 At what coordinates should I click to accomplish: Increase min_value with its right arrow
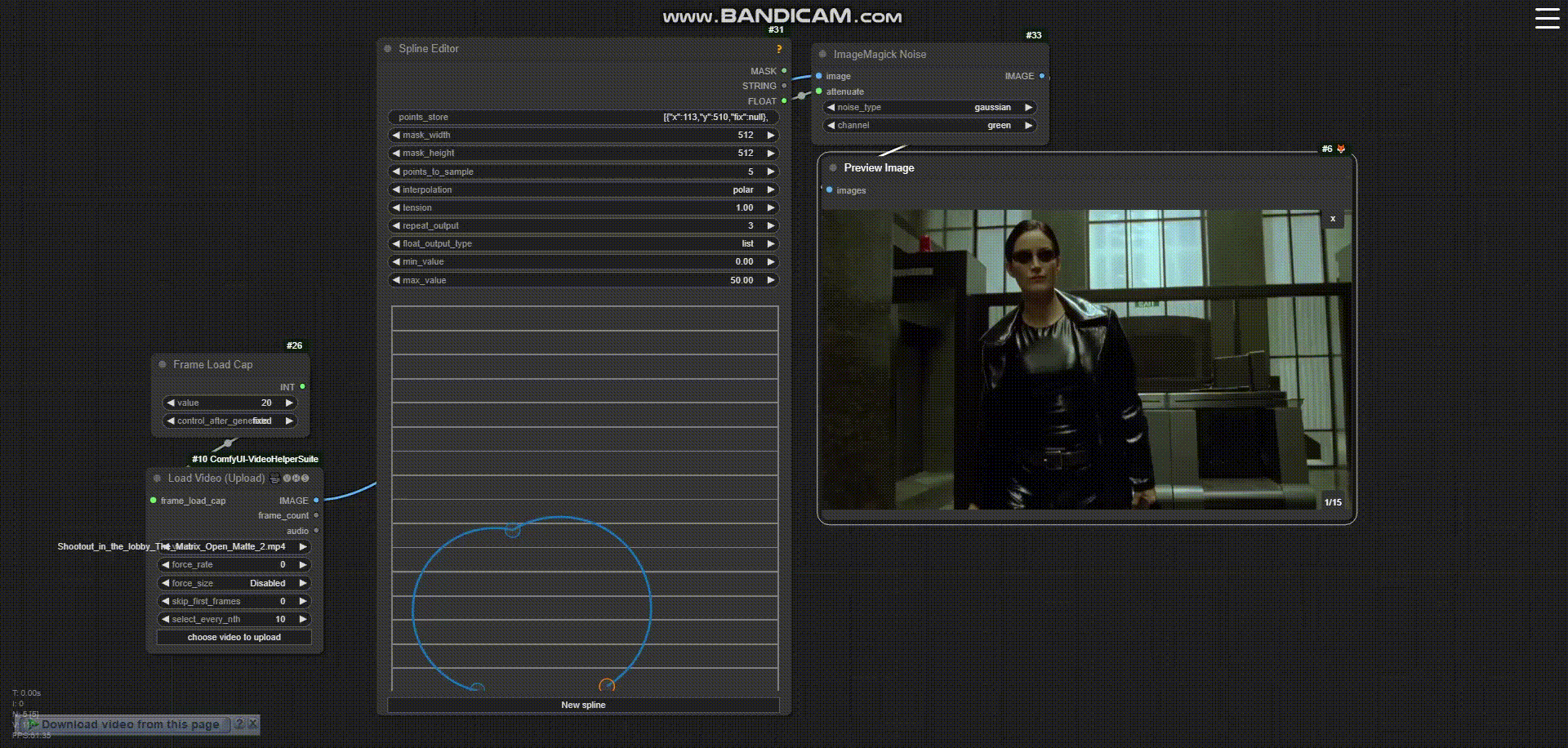pos(770,262)
